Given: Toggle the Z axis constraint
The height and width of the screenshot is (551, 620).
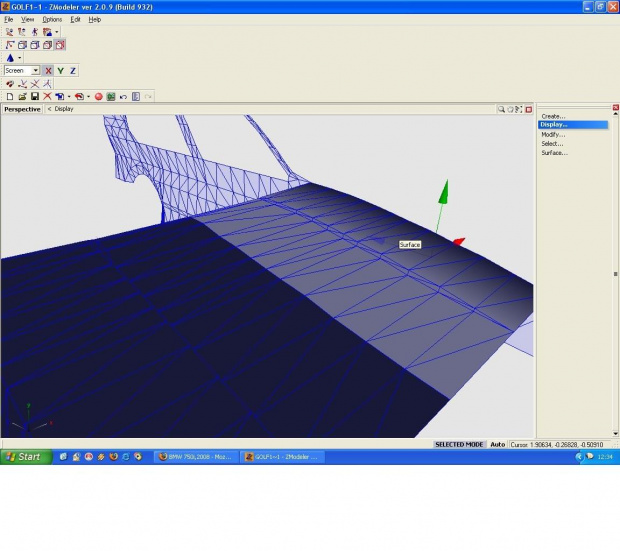Looking at the screenshot, I should click(x=73, y=71).
